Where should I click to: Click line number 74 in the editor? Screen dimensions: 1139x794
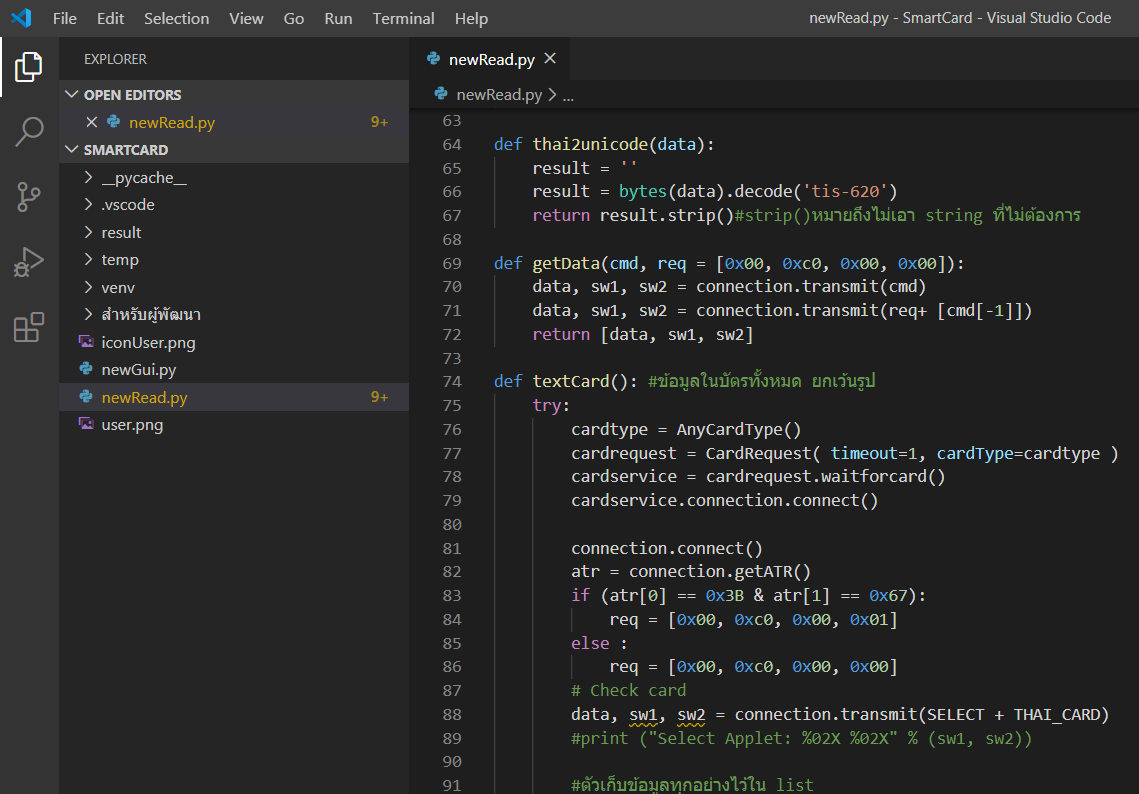point(452,381)
